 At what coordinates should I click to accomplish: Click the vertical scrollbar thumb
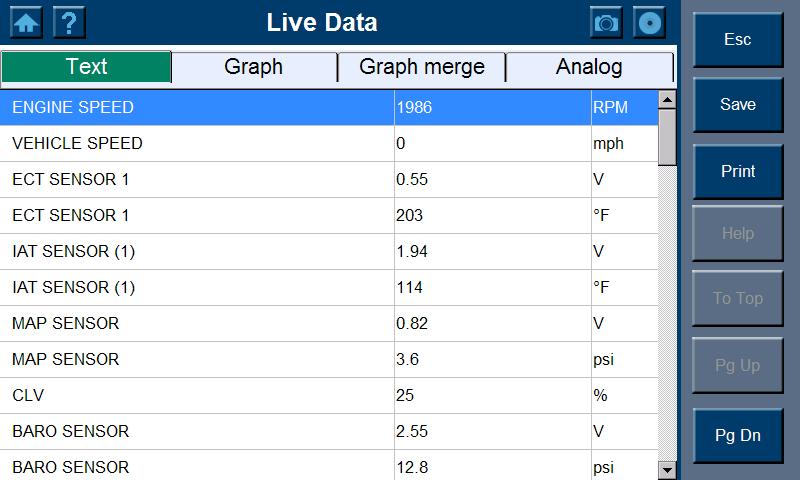tap(667, 137)
